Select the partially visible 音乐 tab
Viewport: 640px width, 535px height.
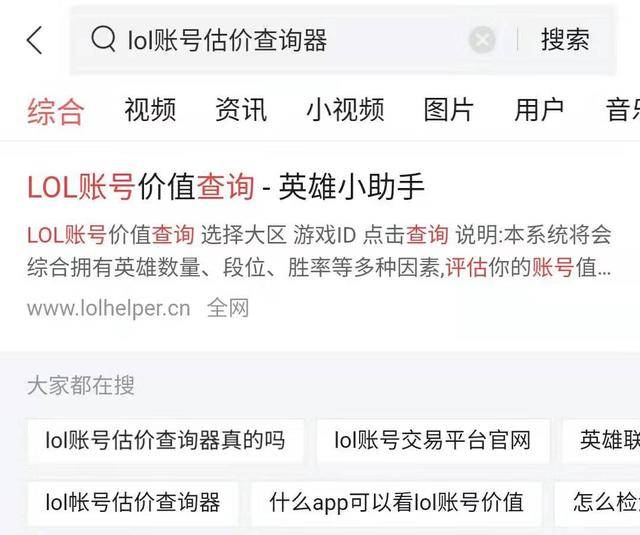[623, 110]
